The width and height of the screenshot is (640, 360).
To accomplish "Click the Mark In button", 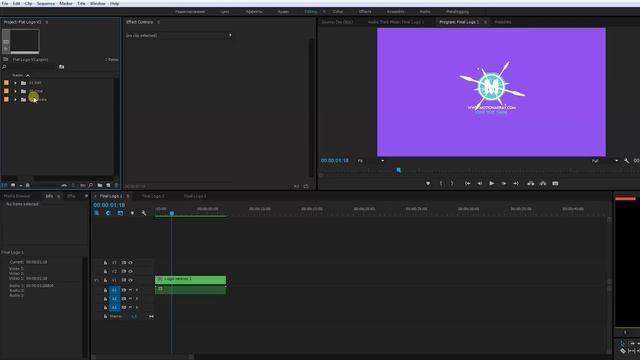I will (441, 184).
